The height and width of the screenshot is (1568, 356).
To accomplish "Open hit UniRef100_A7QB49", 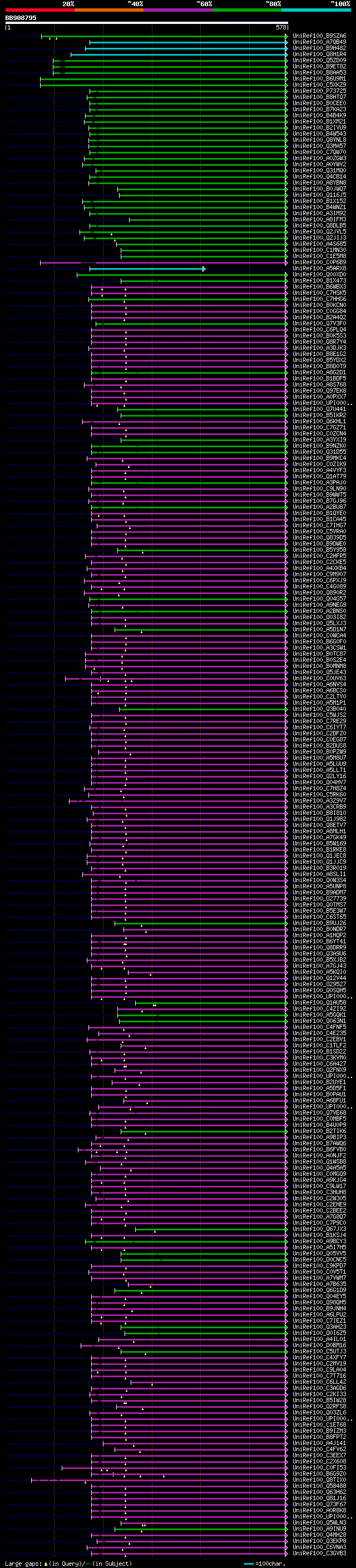I will (319, 43).
